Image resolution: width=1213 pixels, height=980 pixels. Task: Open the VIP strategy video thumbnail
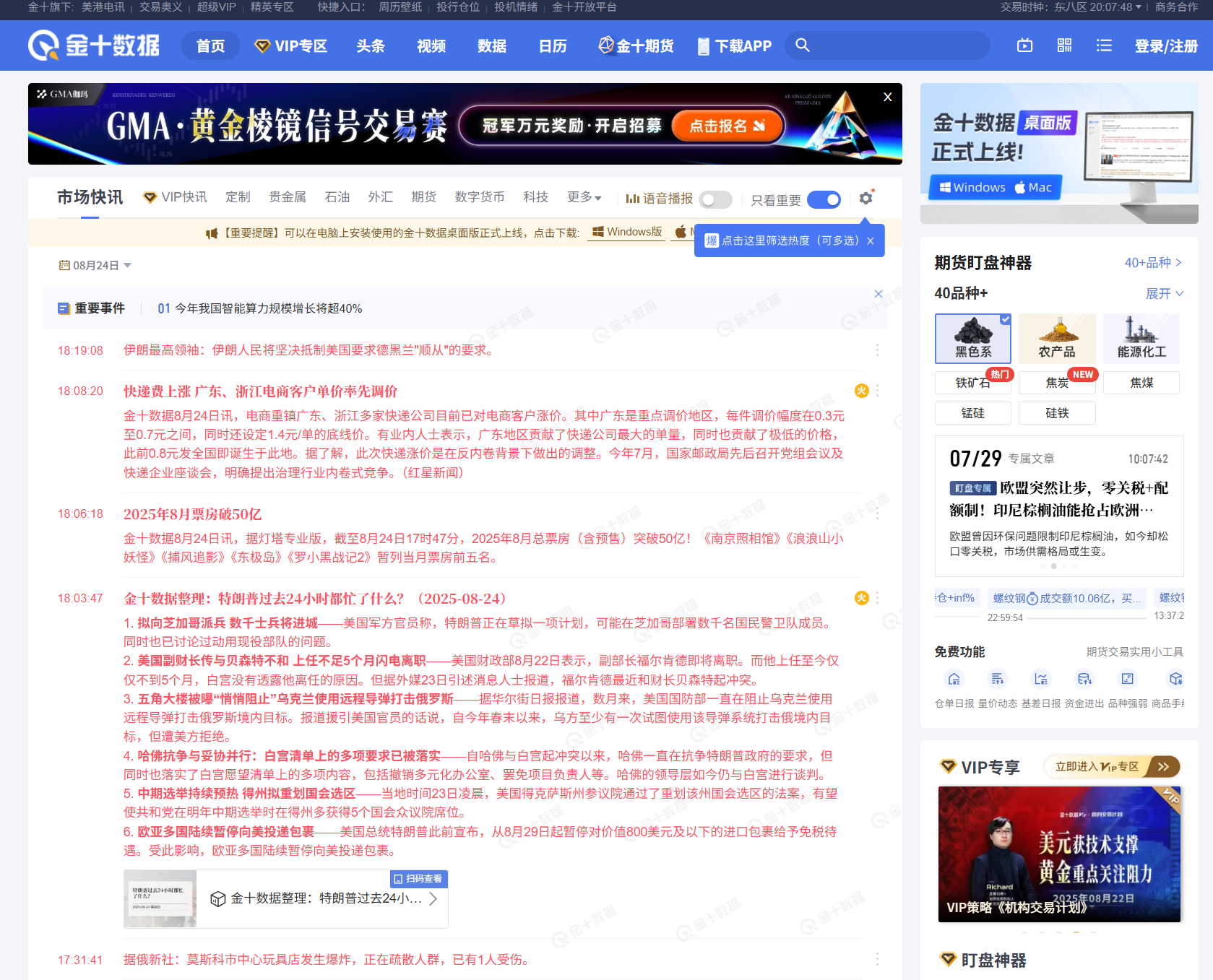1059,854
